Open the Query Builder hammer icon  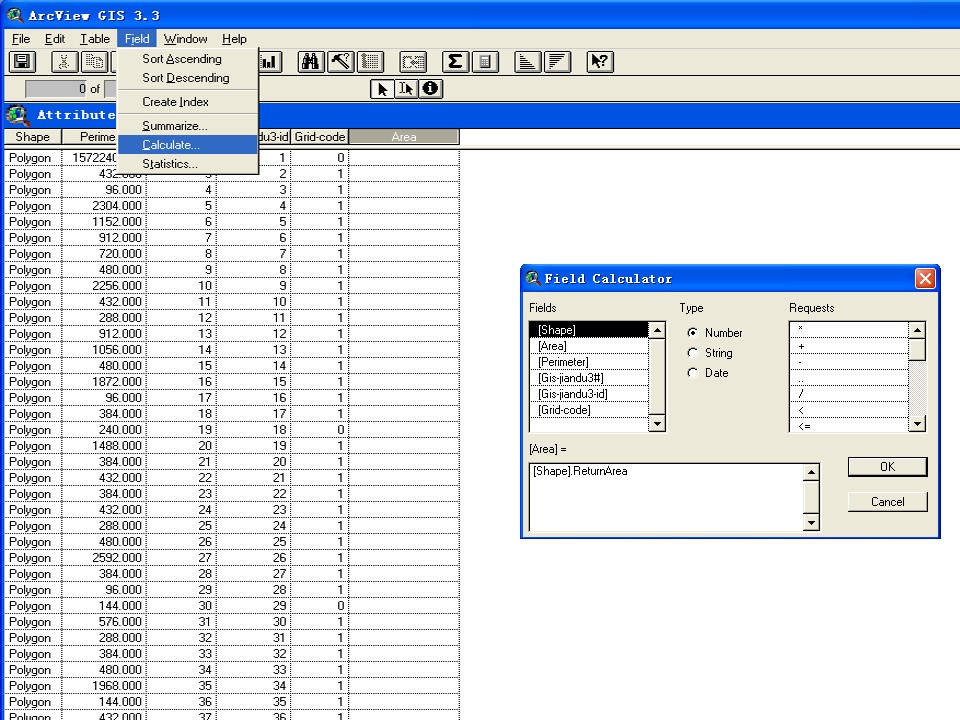341,62
